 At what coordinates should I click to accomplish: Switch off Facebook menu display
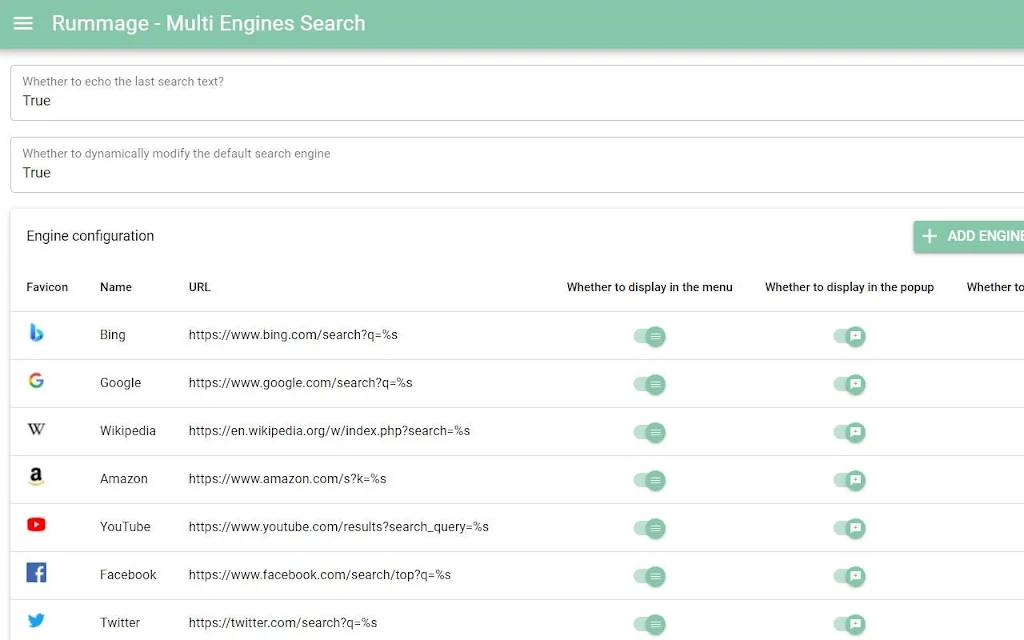pos(650,576)
